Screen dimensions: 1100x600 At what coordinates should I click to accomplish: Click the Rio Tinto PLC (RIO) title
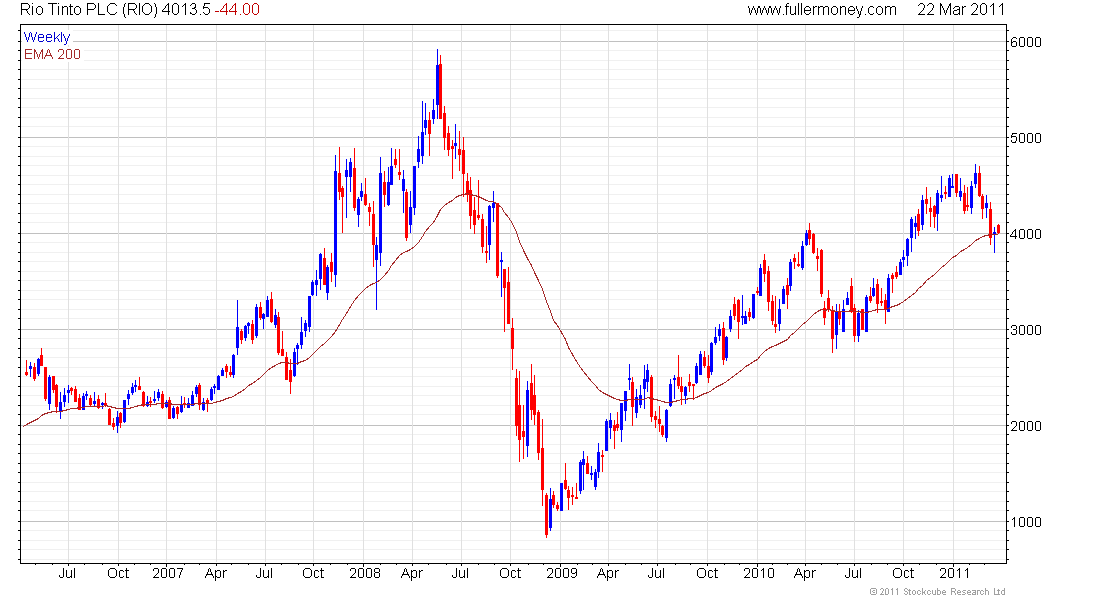tap(88, 10)
